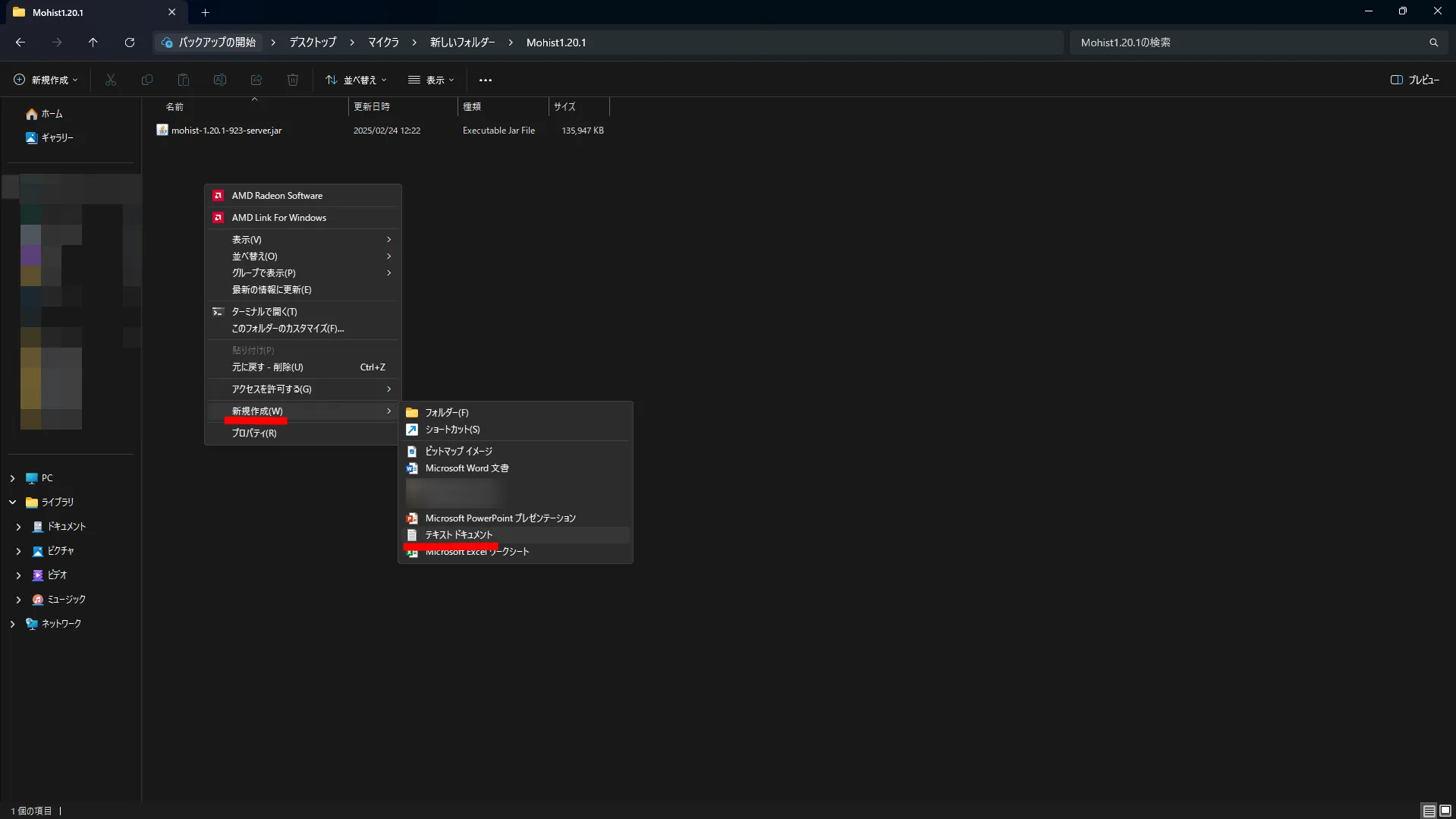Open 並べ替え(O) submenu in context menu
The image size is (1456, 819).
click(303, 257)
